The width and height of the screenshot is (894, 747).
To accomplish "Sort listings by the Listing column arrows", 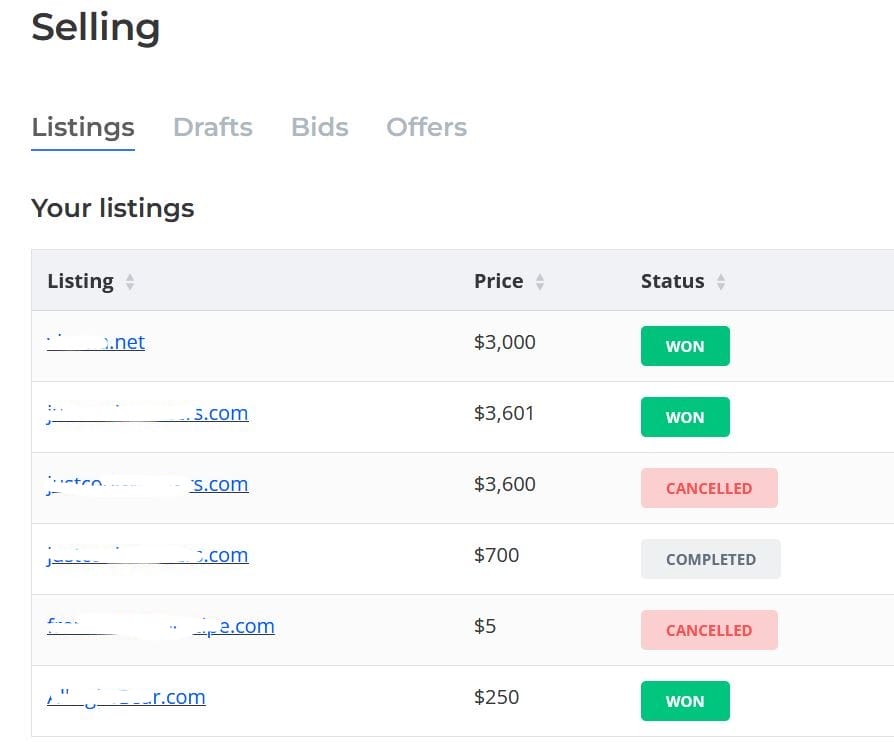I will [129, 282].
